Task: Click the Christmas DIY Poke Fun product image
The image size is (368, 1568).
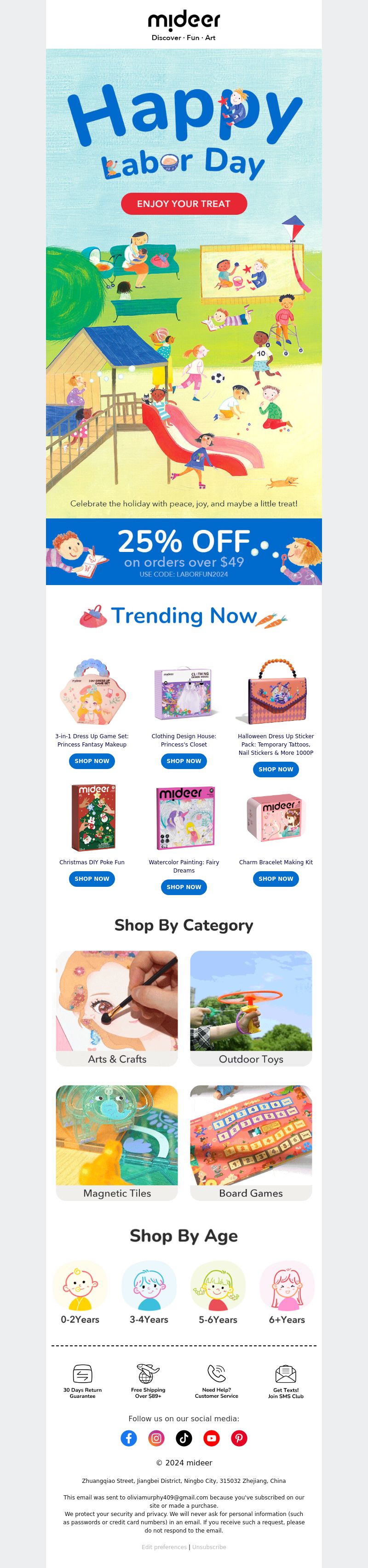Action: (92, 817)
